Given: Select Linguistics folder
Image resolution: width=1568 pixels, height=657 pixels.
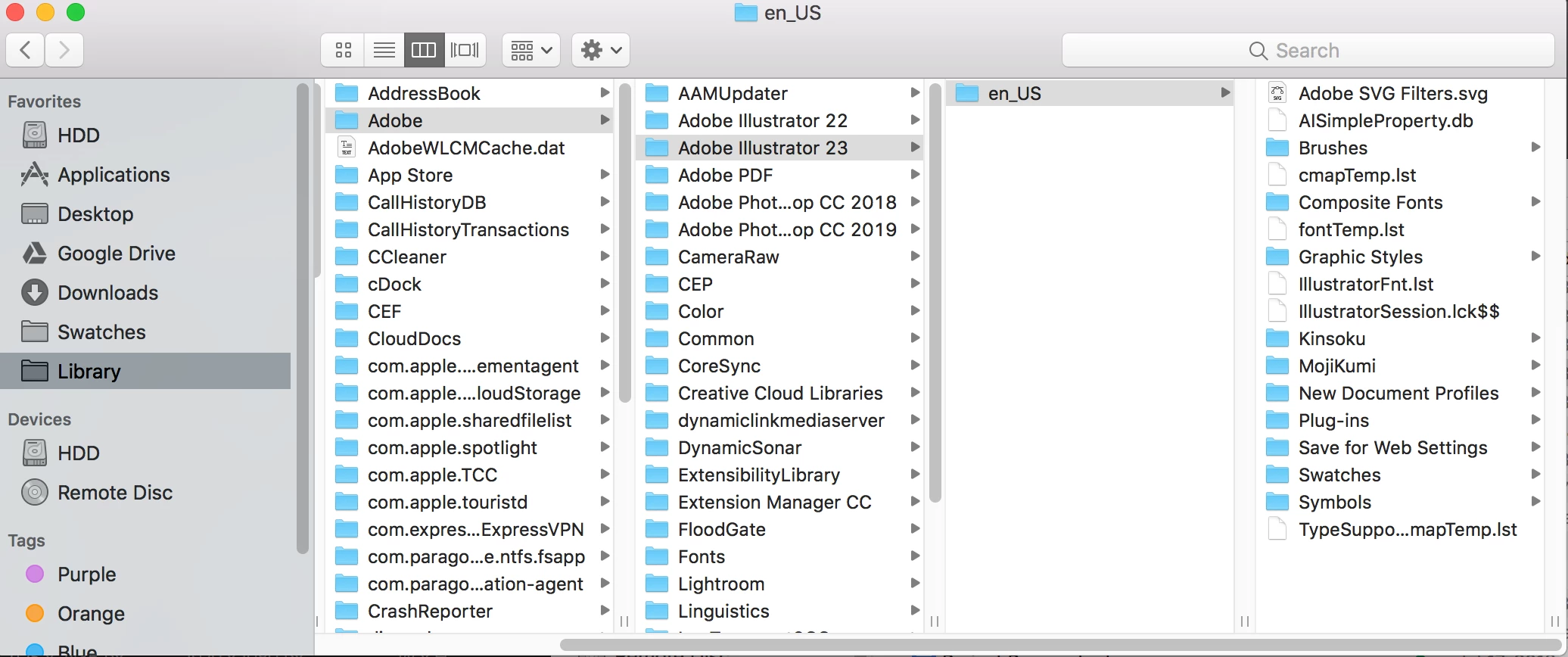Looking at the screenshot, I should [779, 611].
